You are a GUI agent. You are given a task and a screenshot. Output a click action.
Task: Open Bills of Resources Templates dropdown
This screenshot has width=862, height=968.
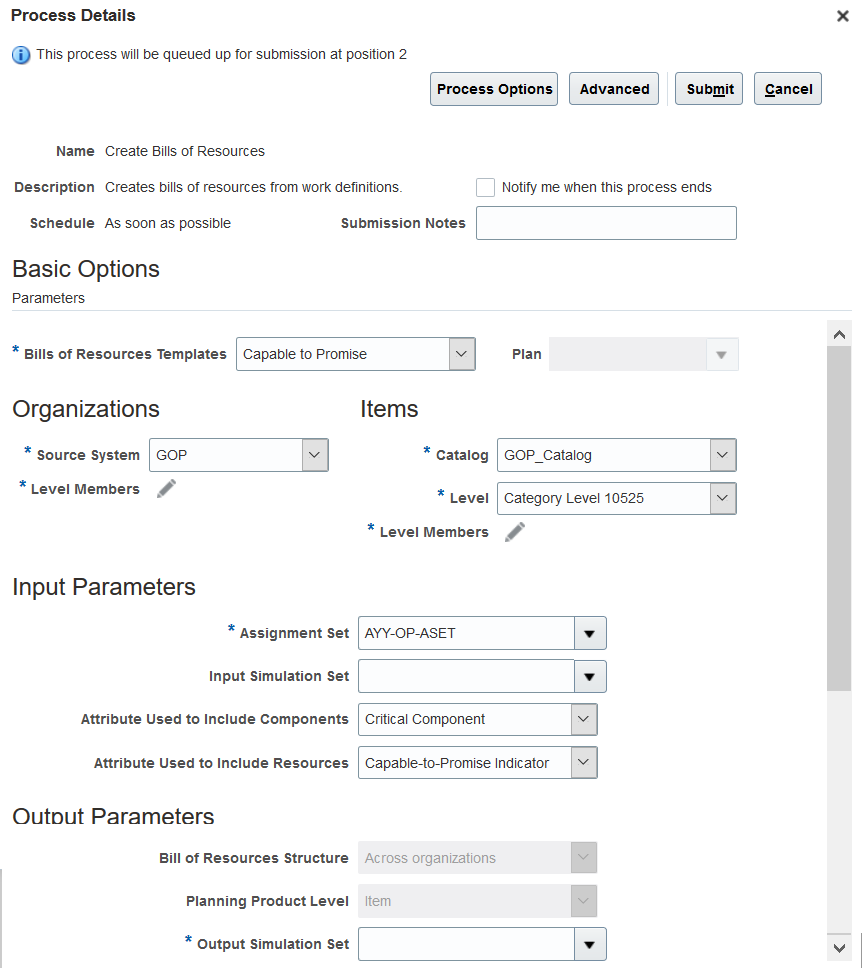[461, 354]
